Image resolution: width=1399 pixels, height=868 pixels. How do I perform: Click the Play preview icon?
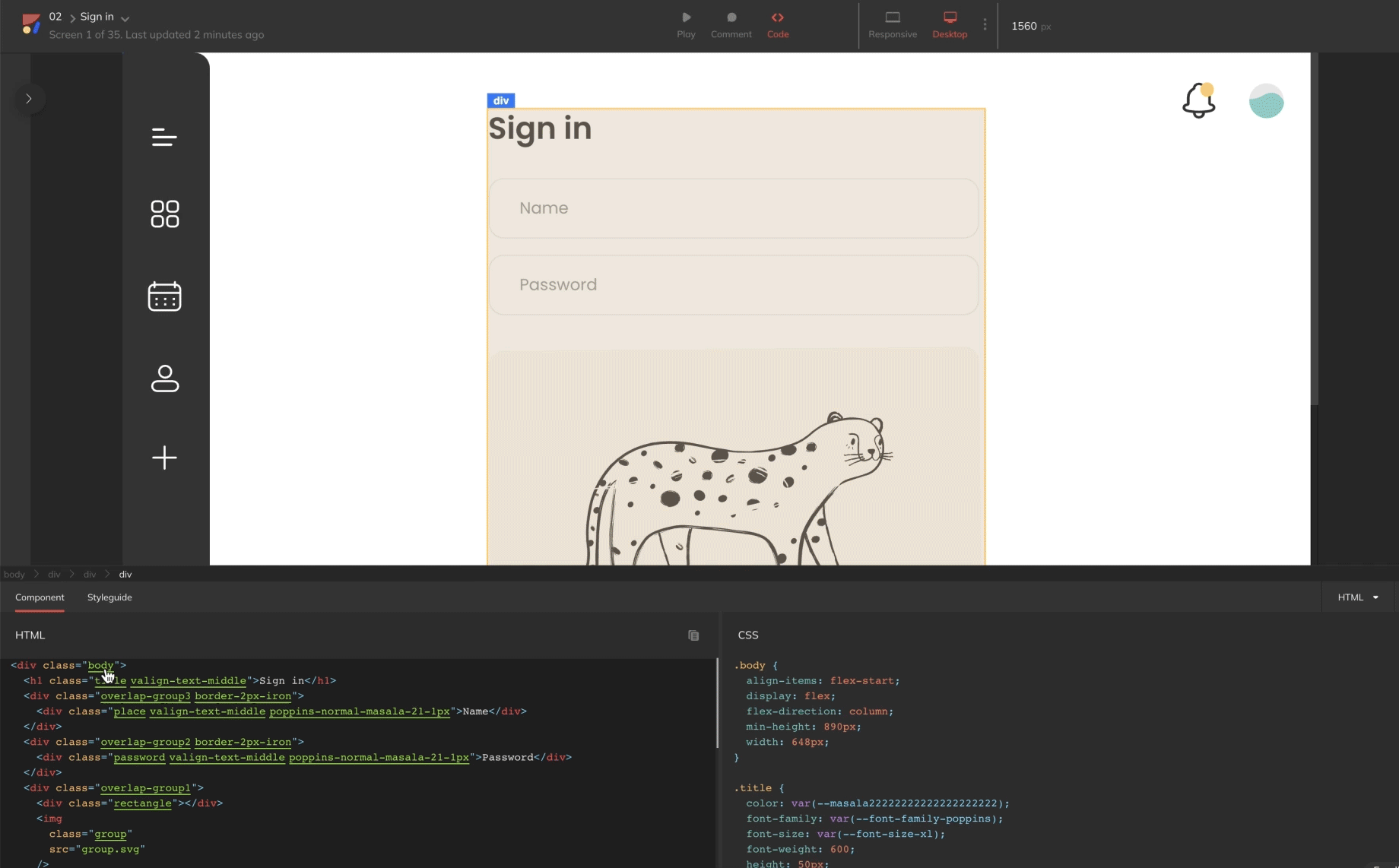pos(686,24)
